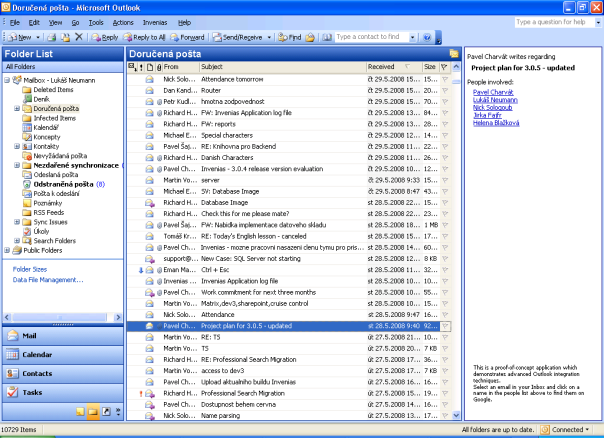This screenshot has width=604, height=438.
Task: Click the Flag Status column header
Action: 445,67
